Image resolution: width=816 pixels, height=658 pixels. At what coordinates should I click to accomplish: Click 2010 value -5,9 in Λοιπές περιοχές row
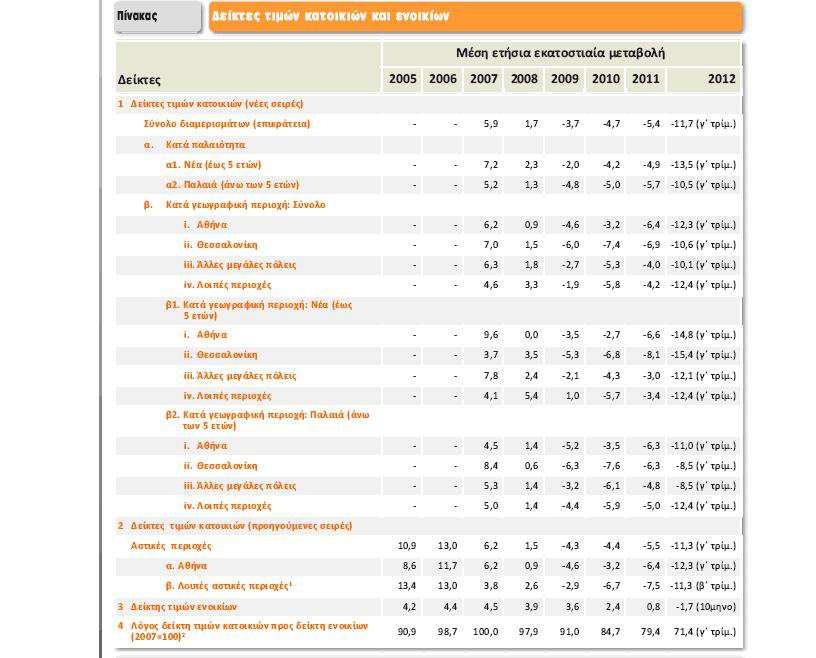tap(611, 505)
